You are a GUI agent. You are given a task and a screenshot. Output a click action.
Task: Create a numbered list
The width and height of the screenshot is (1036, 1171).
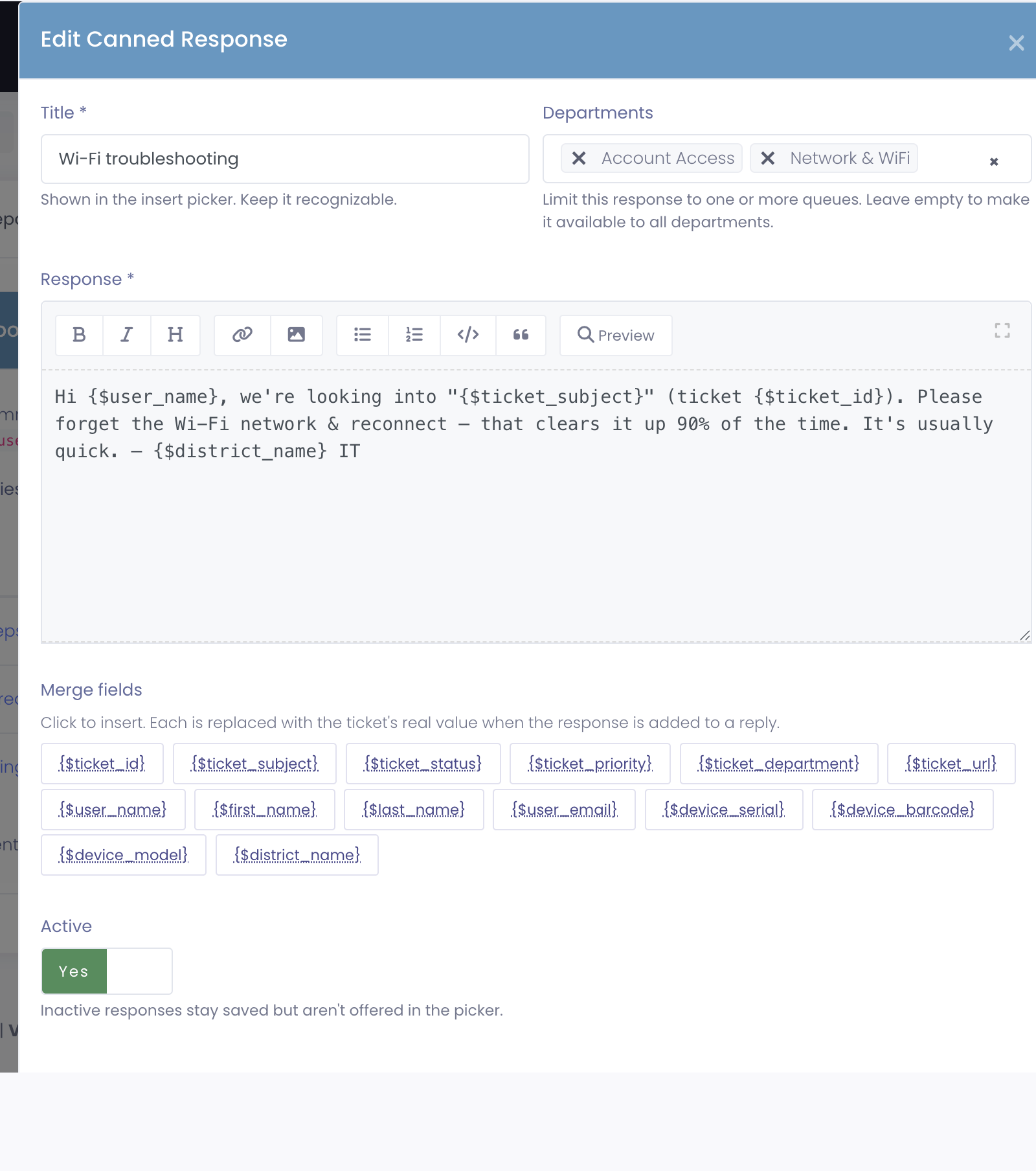[414, 335]
